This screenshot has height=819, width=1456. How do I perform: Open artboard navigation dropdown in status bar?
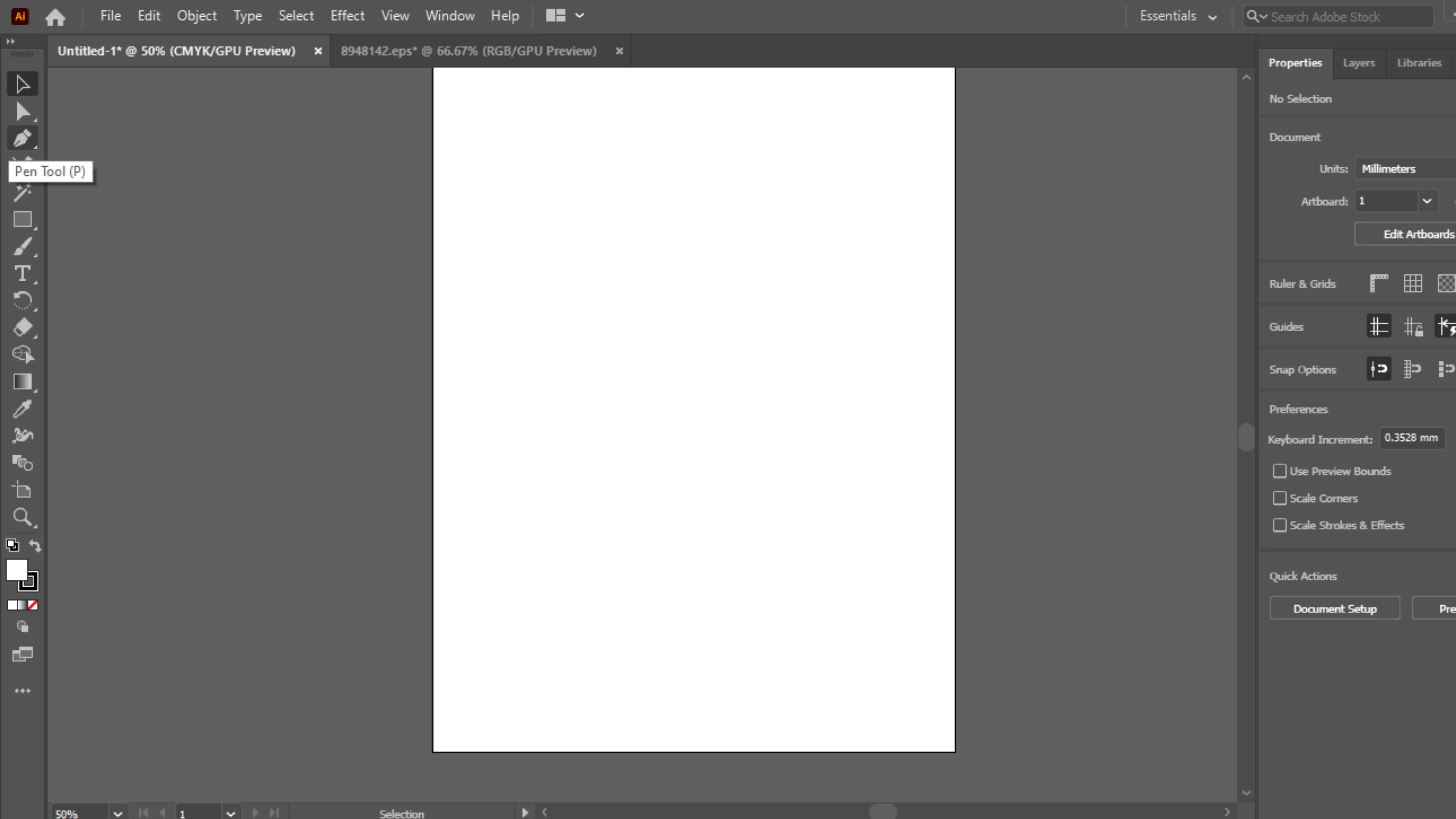[231, 813]
